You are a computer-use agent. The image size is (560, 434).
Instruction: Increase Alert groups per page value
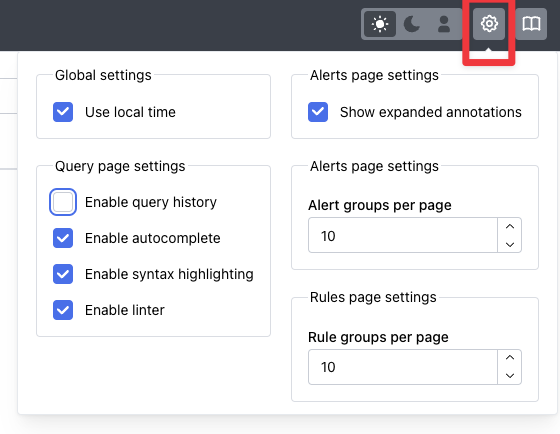point(510,226)
